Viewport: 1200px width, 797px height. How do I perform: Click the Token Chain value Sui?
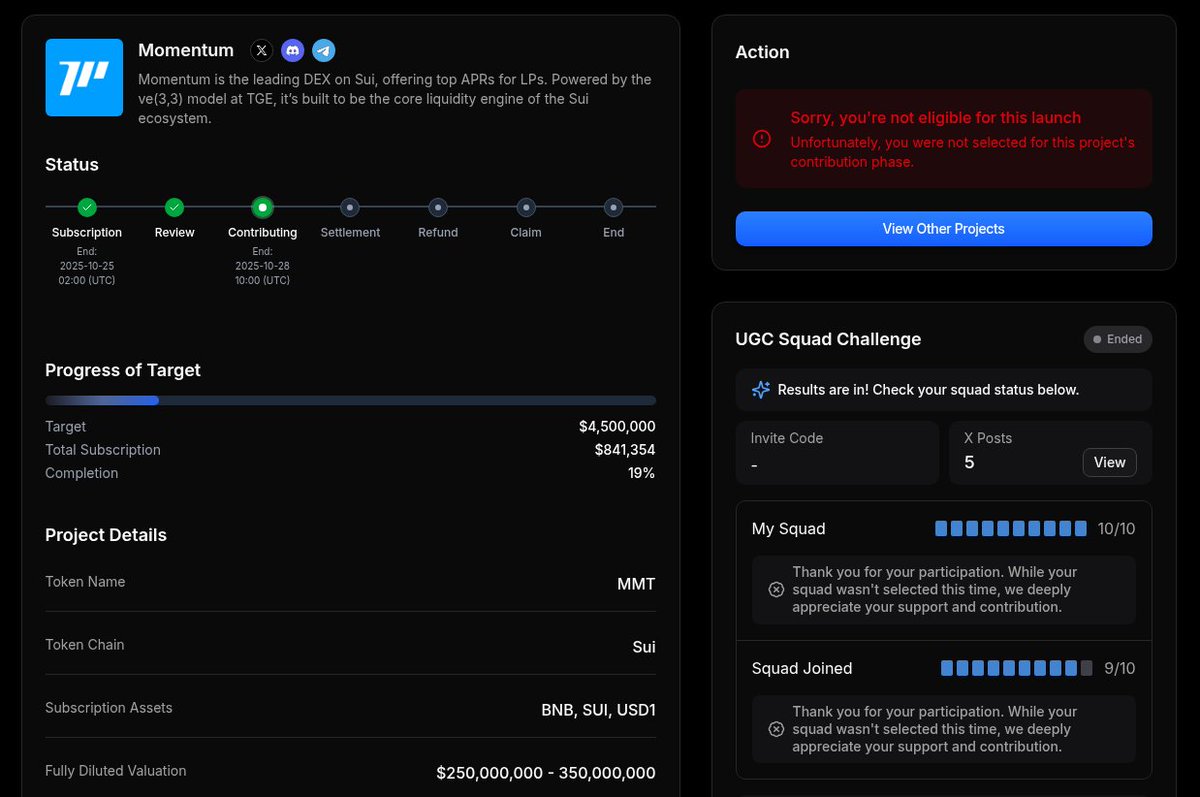644,647
